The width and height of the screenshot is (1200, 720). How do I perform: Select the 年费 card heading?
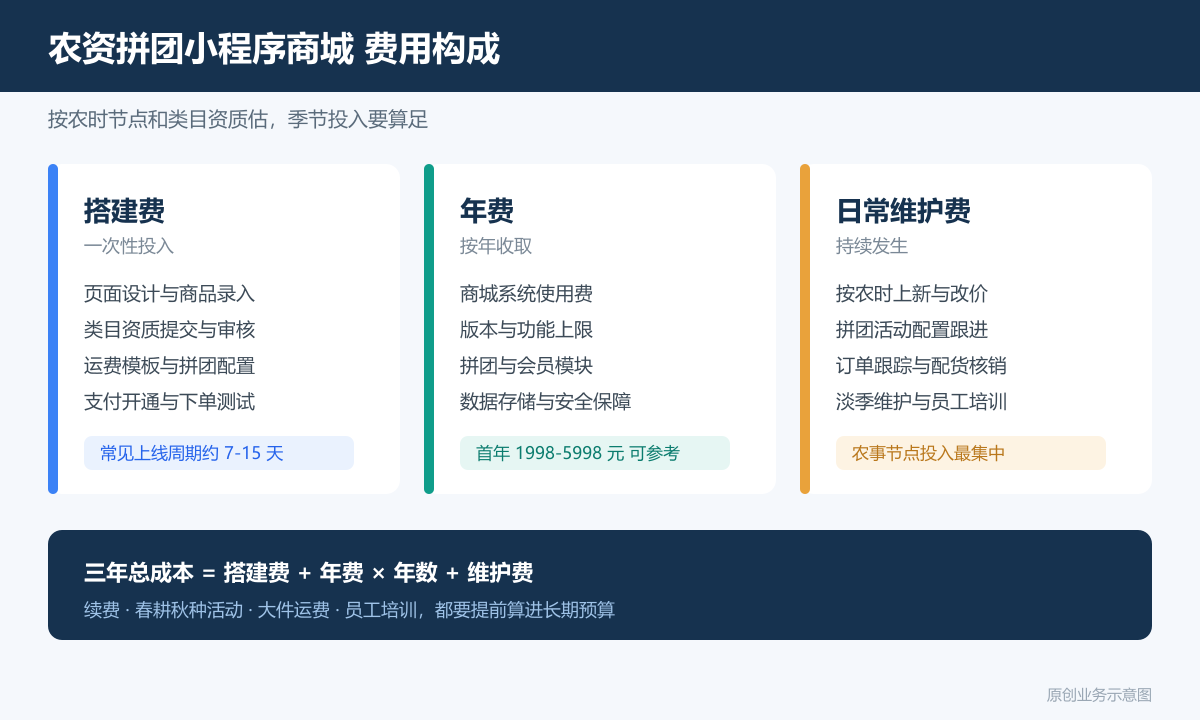pos(487,211)
